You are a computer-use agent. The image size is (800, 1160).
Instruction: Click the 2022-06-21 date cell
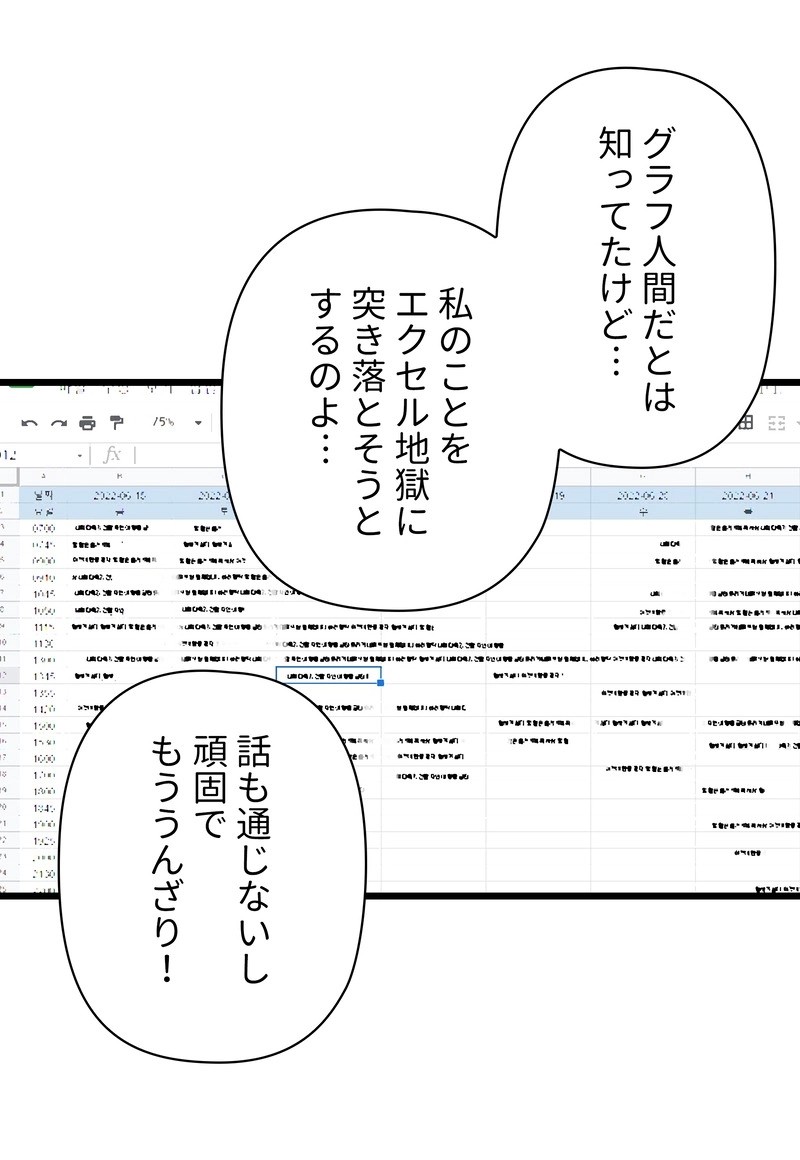[748, 495]
